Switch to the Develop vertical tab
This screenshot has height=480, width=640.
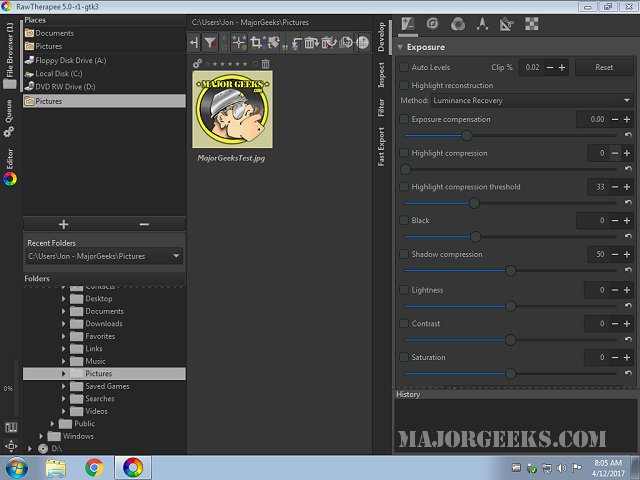pyautogui.click(x=381, y=36)
